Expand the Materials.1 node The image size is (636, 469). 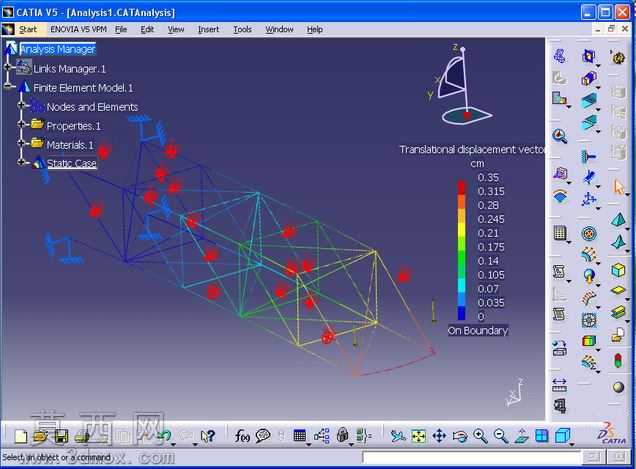[21, 143]
